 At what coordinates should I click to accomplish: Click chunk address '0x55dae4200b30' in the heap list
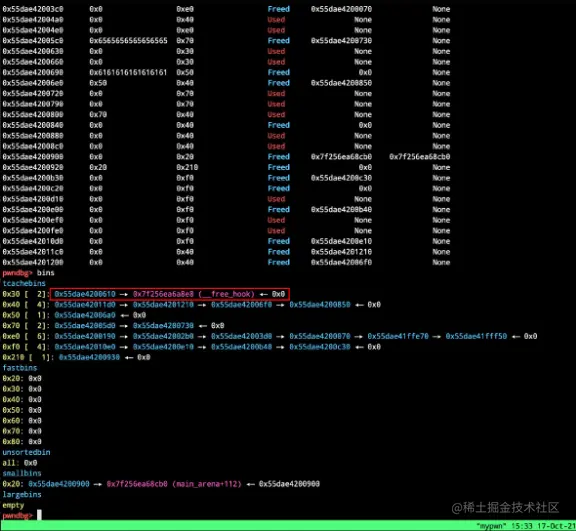pyautogui.click(x=33, y=178)
